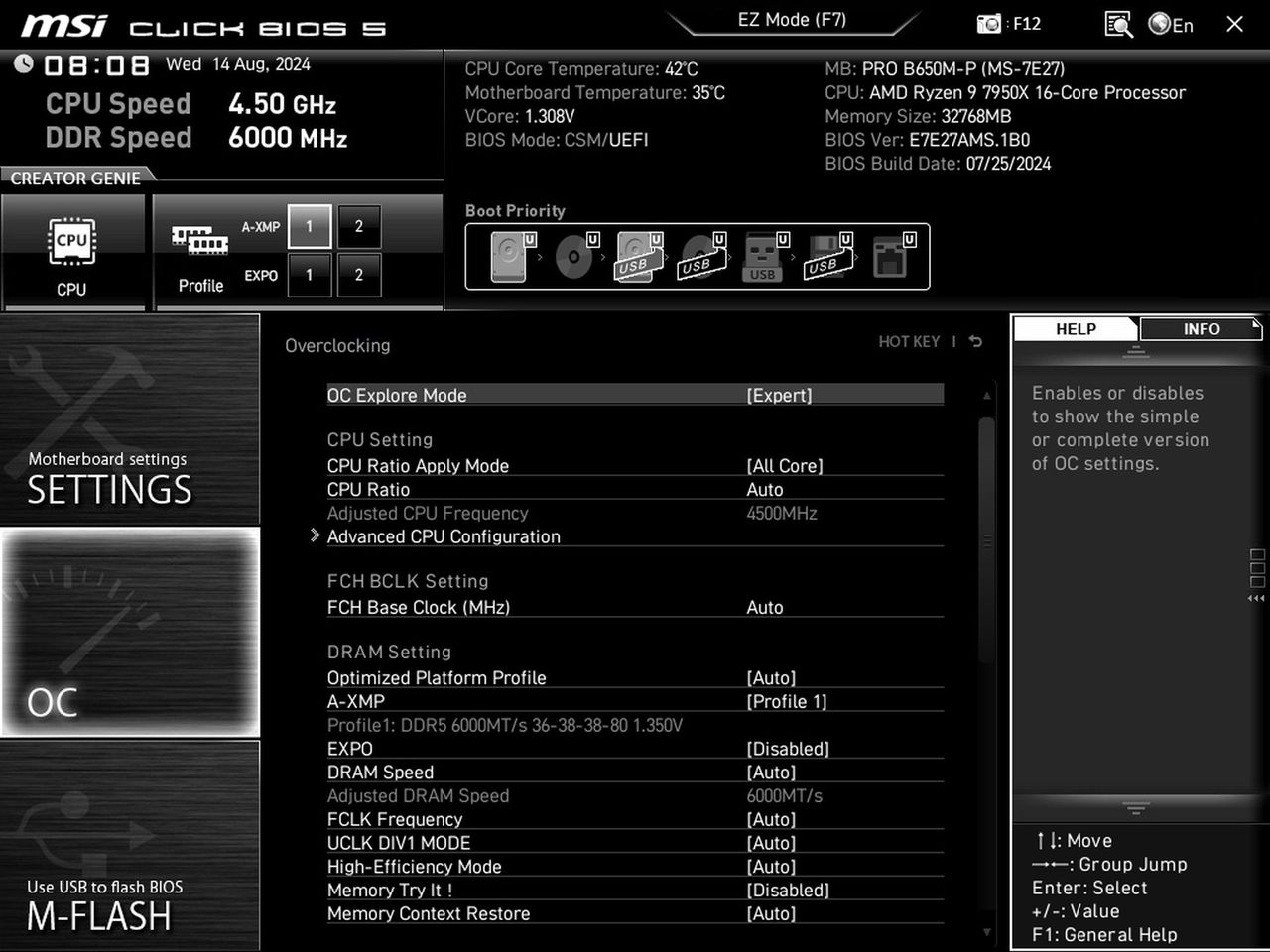Select the USB key boot device icon

[765, 256]
